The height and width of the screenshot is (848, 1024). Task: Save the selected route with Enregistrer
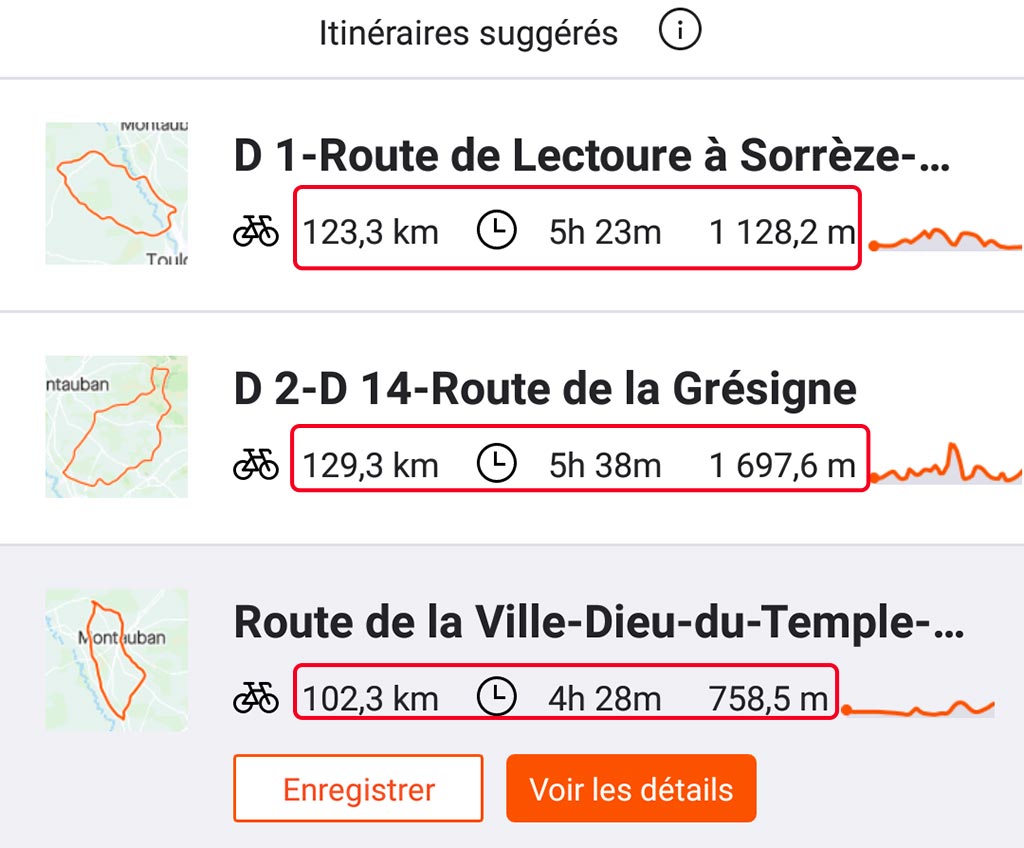[358, 789]
